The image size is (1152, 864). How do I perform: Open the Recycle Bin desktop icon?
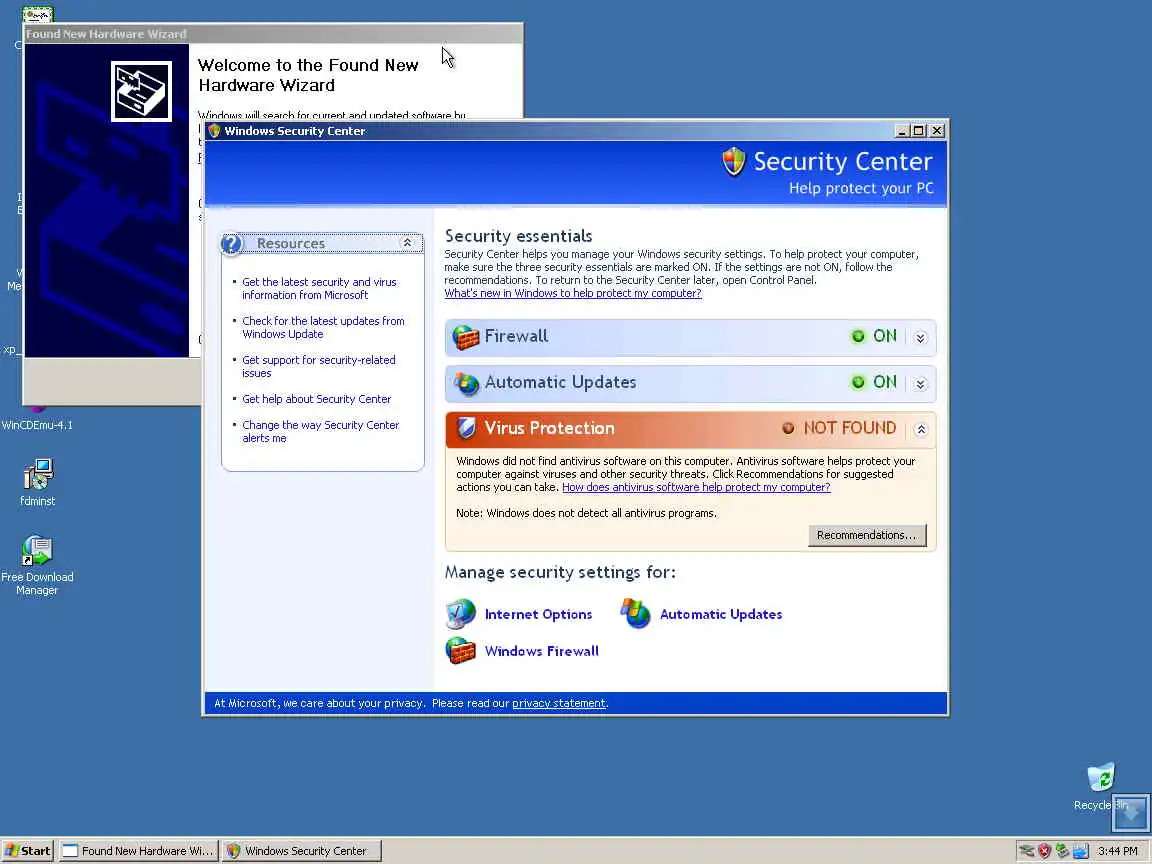tap(1101, 777)
